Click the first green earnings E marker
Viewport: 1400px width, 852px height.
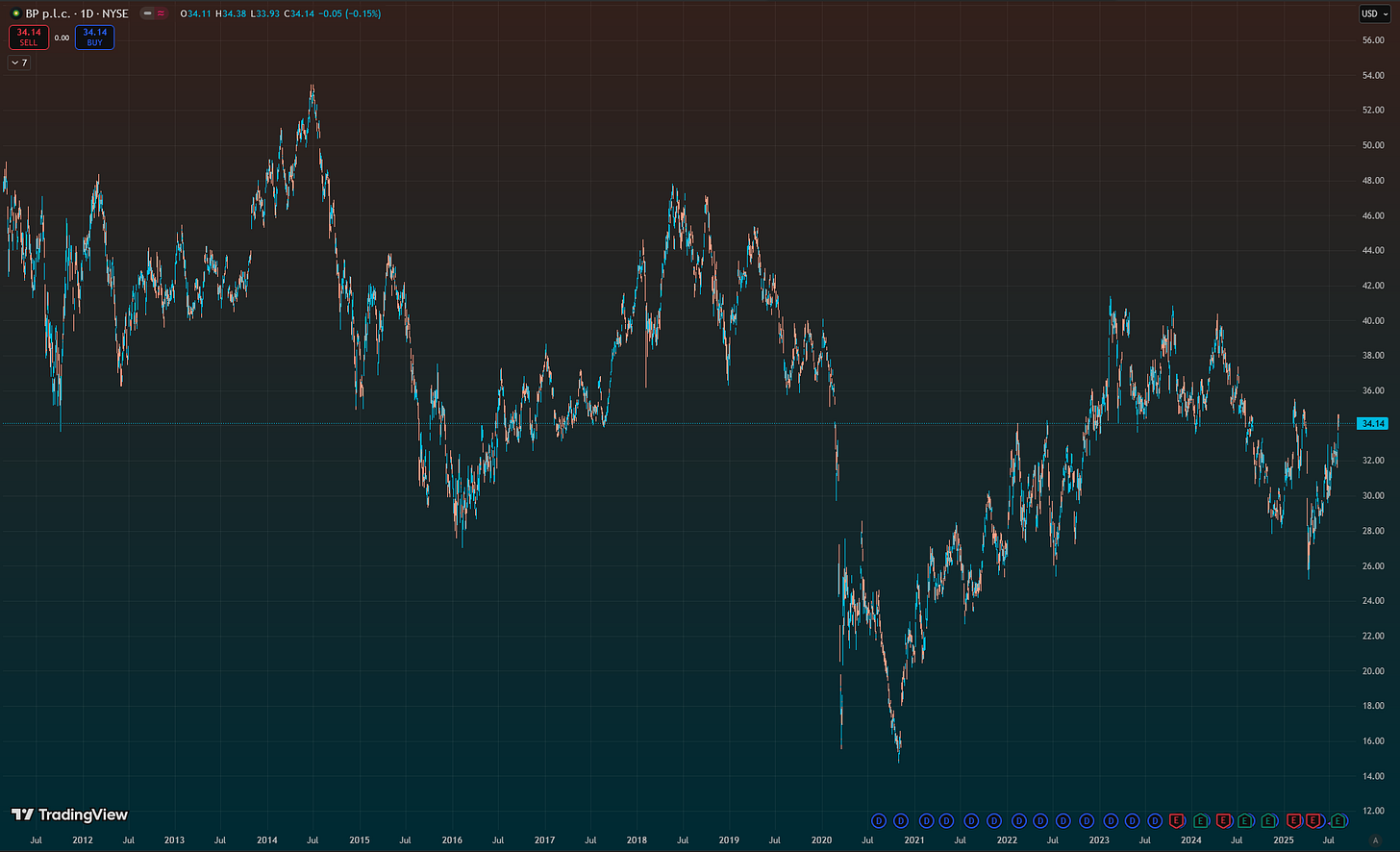(x=1201, y=821)
